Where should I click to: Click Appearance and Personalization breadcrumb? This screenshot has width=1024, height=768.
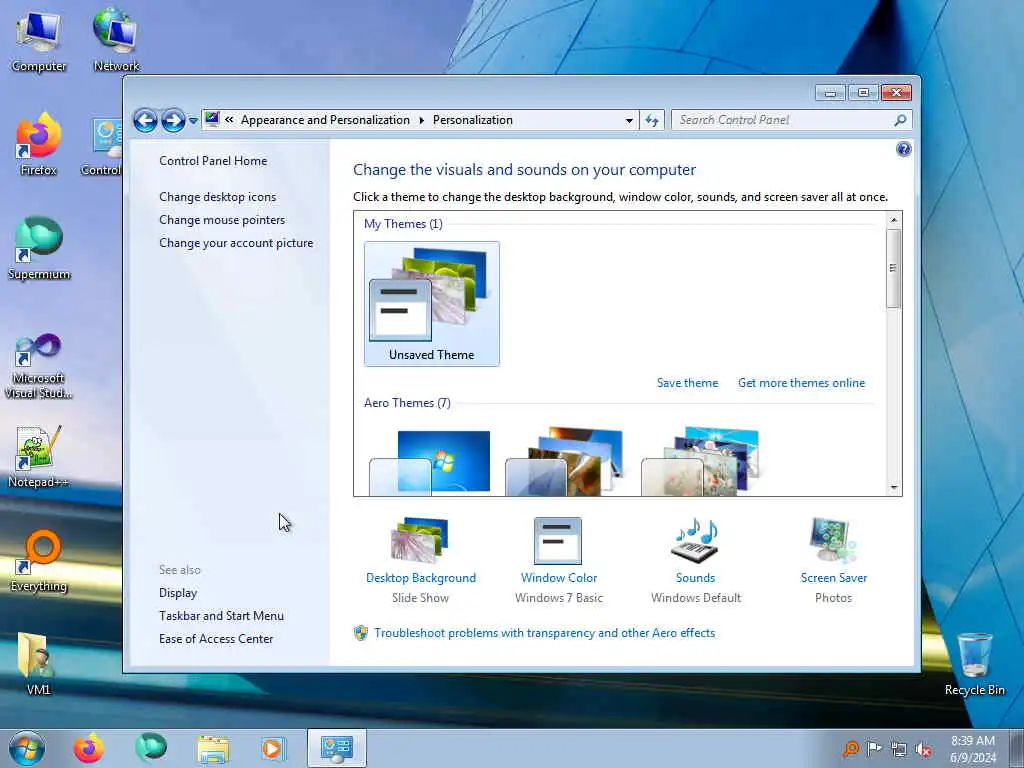pos(325,120)
